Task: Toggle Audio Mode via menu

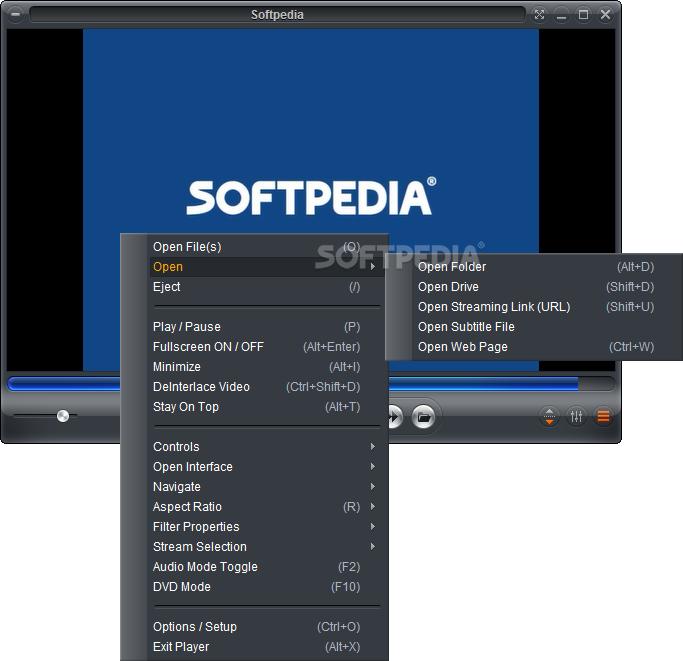Action: [267, 567]
